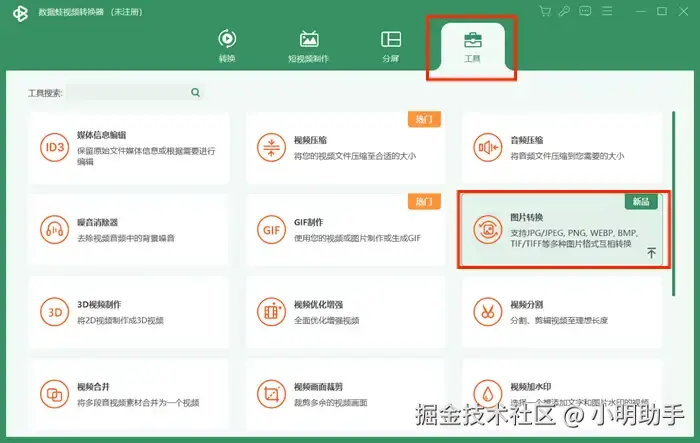Switch to the 转换 tab
The height and width of the screenshot is (443, 700).
click(227, 46)
